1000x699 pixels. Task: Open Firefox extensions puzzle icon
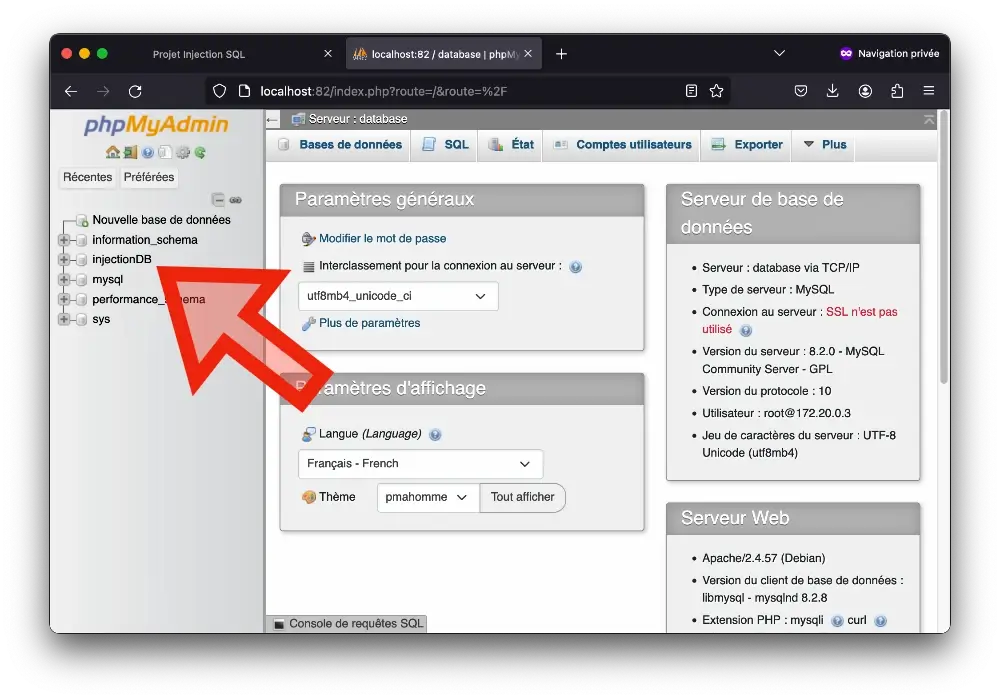pos(897,91)
